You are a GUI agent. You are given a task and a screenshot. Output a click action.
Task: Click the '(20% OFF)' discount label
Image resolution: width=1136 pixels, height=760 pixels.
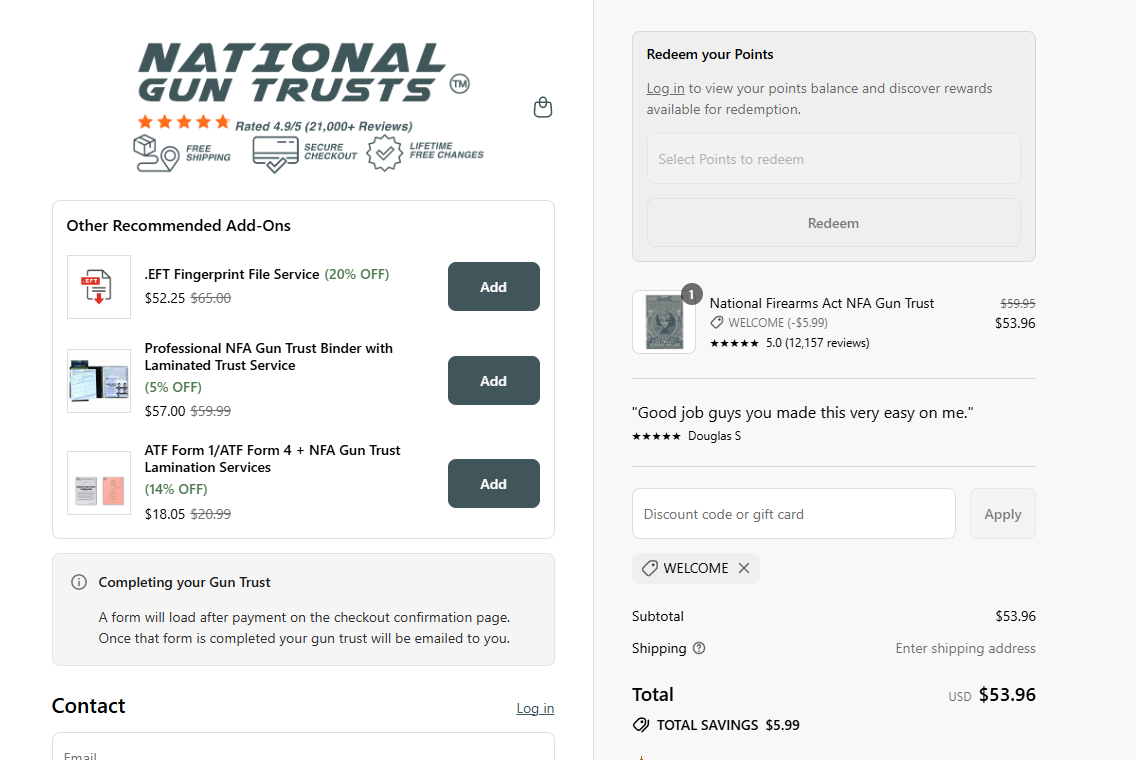point(356,274)
